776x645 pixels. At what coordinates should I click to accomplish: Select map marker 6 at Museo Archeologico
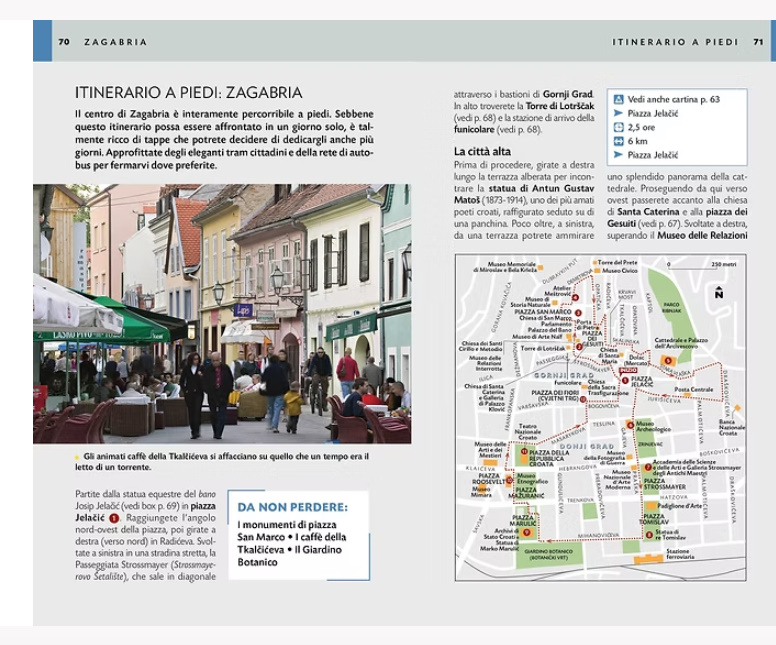630,425
